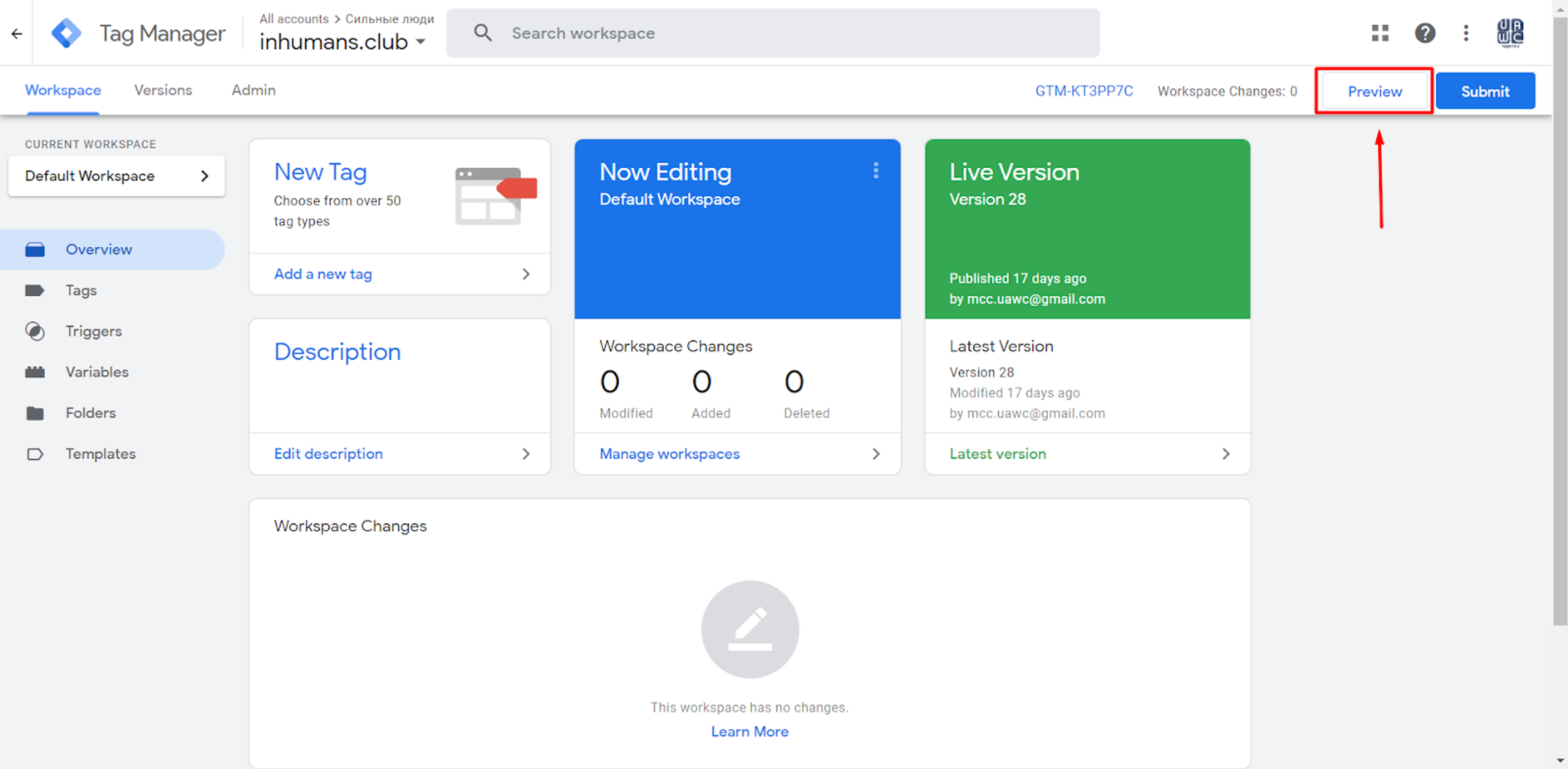The image size is (1568, 769).
Task: Click the Add a new tag chevron
Action: click(526, 274)
